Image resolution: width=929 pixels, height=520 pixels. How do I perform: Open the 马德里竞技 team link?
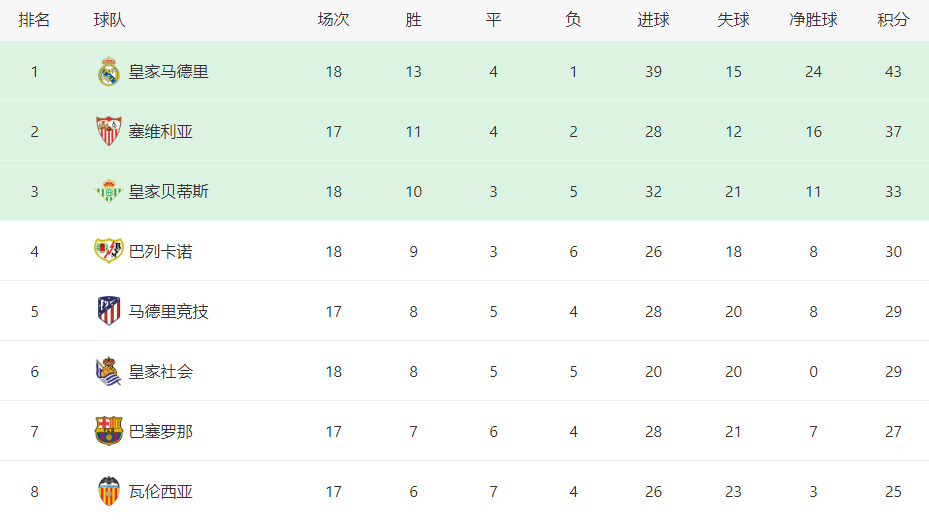coord(169,312)
